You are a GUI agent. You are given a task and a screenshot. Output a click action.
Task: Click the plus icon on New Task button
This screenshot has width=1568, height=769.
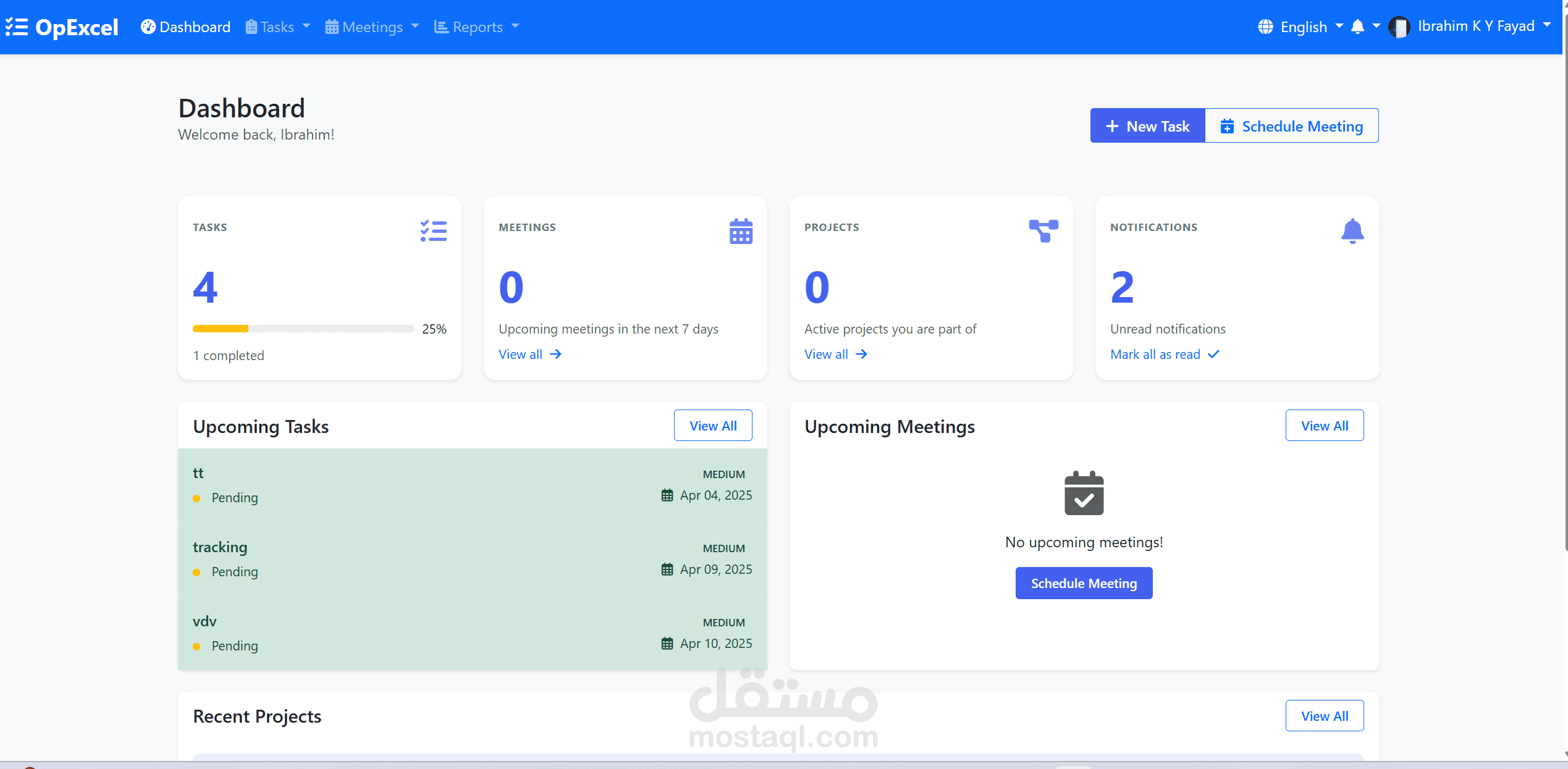coord(1112,126)
